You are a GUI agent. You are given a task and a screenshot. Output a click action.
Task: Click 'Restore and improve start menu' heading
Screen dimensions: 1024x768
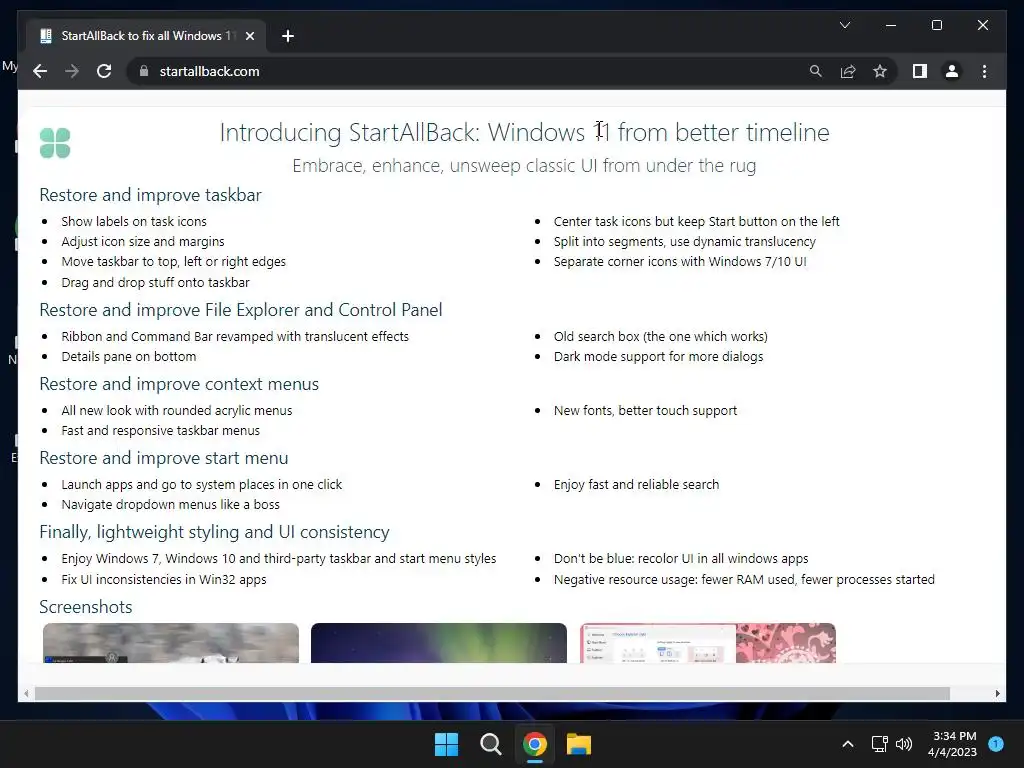(164, 458)
